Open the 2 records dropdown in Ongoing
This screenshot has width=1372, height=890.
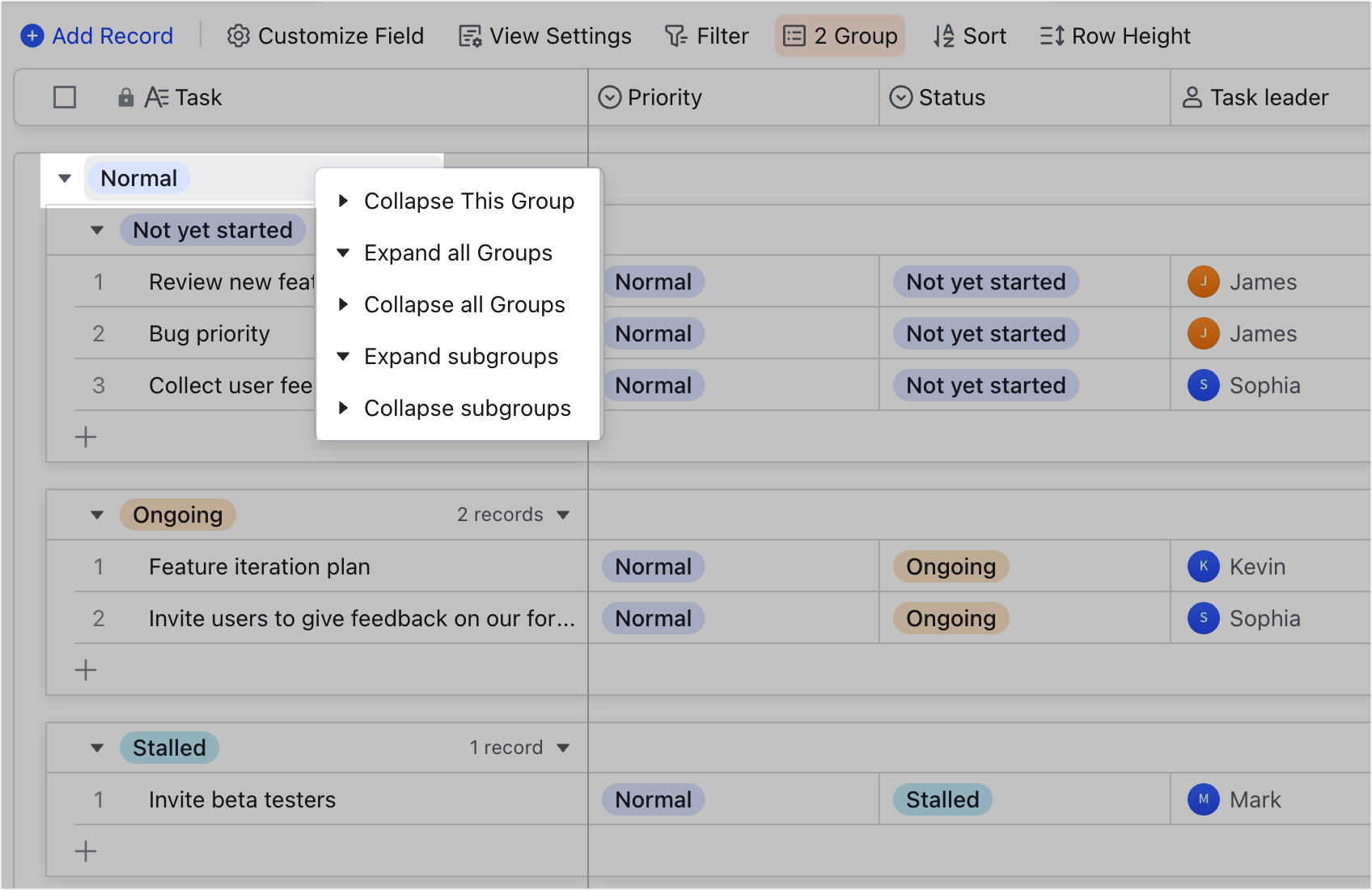click(x=564, y=515)
